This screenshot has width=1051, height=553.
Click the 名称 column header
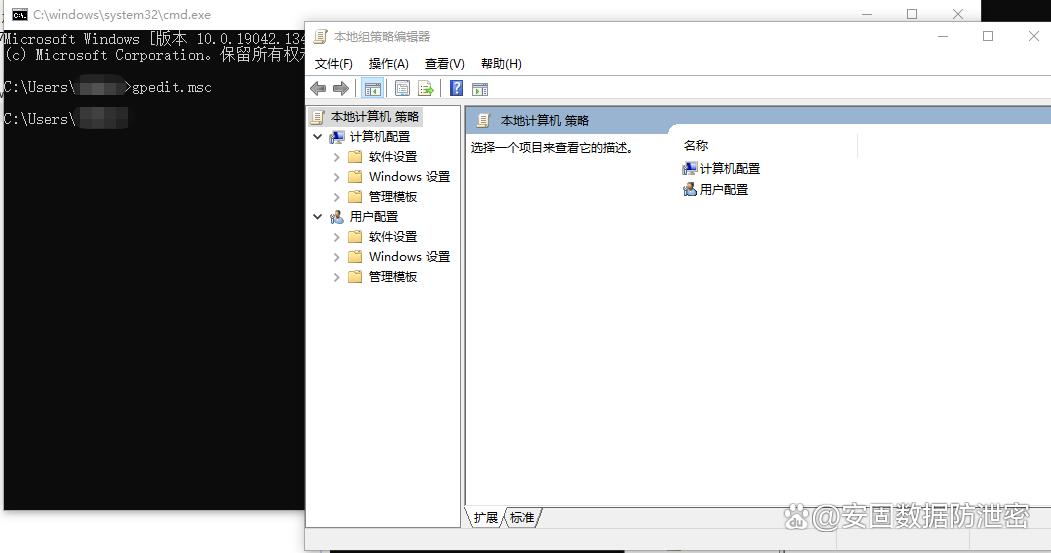coord(769,145)
